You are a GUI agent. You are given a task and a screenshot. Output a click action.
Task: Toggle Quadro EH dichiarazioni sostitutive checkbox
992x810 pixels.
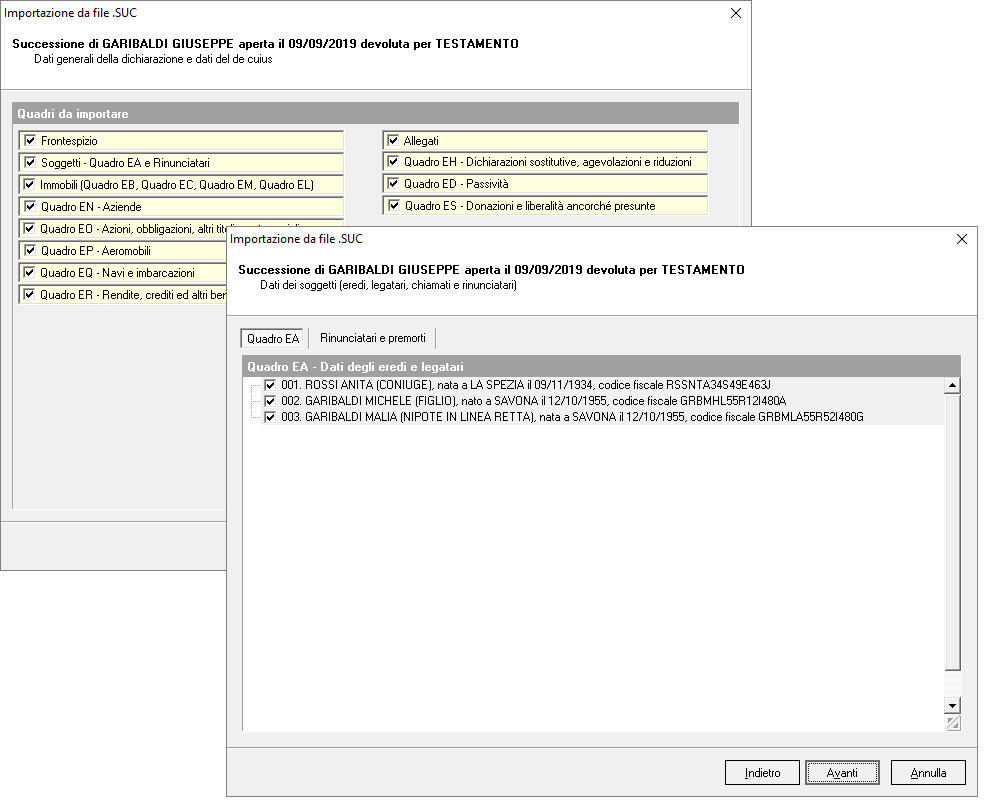point(393,162)
